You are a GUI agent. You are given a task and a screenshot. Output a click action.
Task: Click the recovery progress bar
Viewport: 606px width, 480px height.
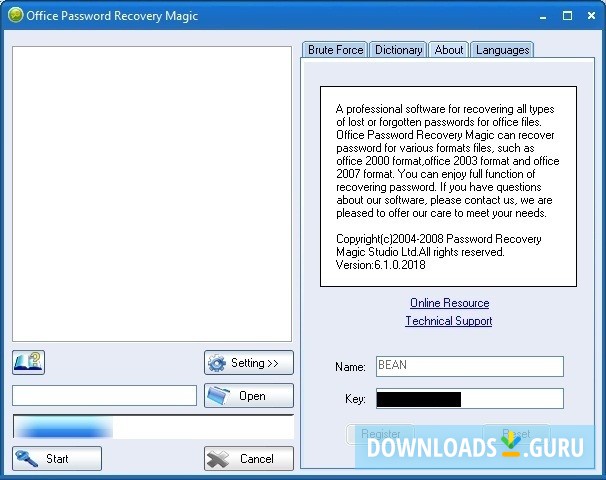[x=153, y=426]
